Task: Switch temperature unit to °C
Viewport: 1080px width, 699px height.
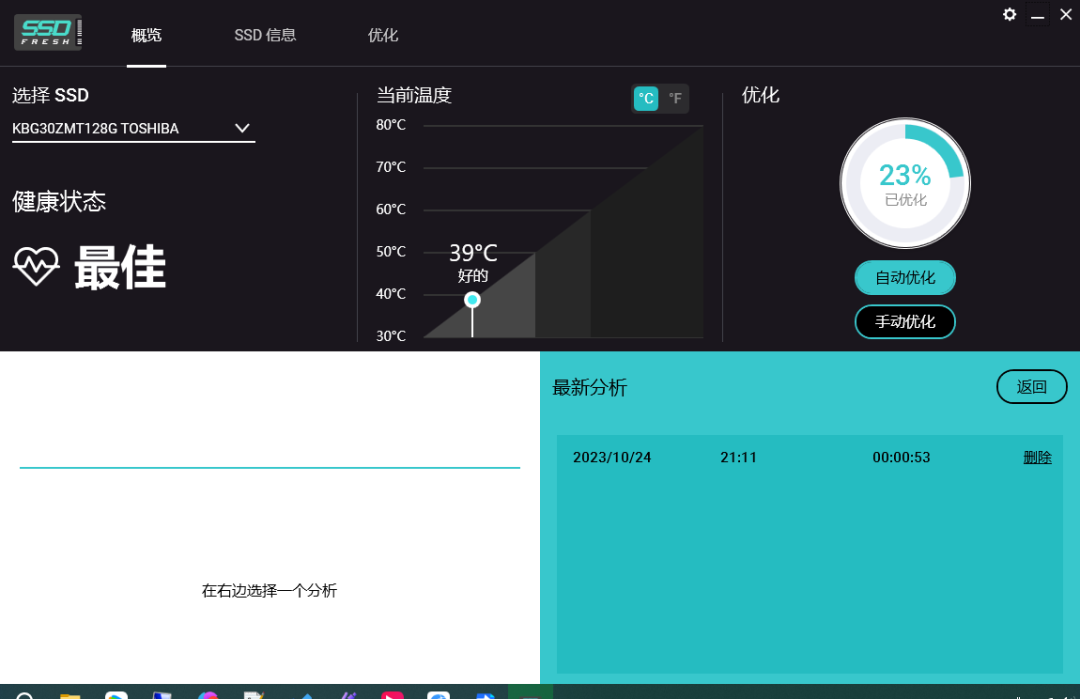Action: tap(646, 98)
